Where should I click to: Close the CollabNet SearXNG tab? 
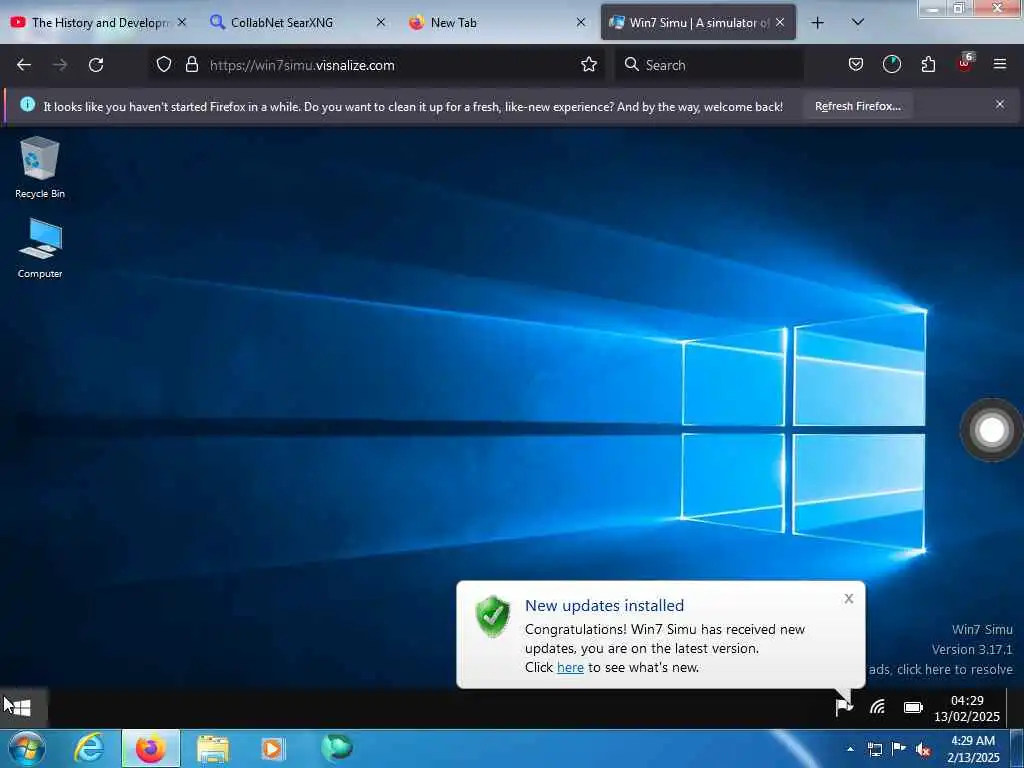click(x=381, y=23)
